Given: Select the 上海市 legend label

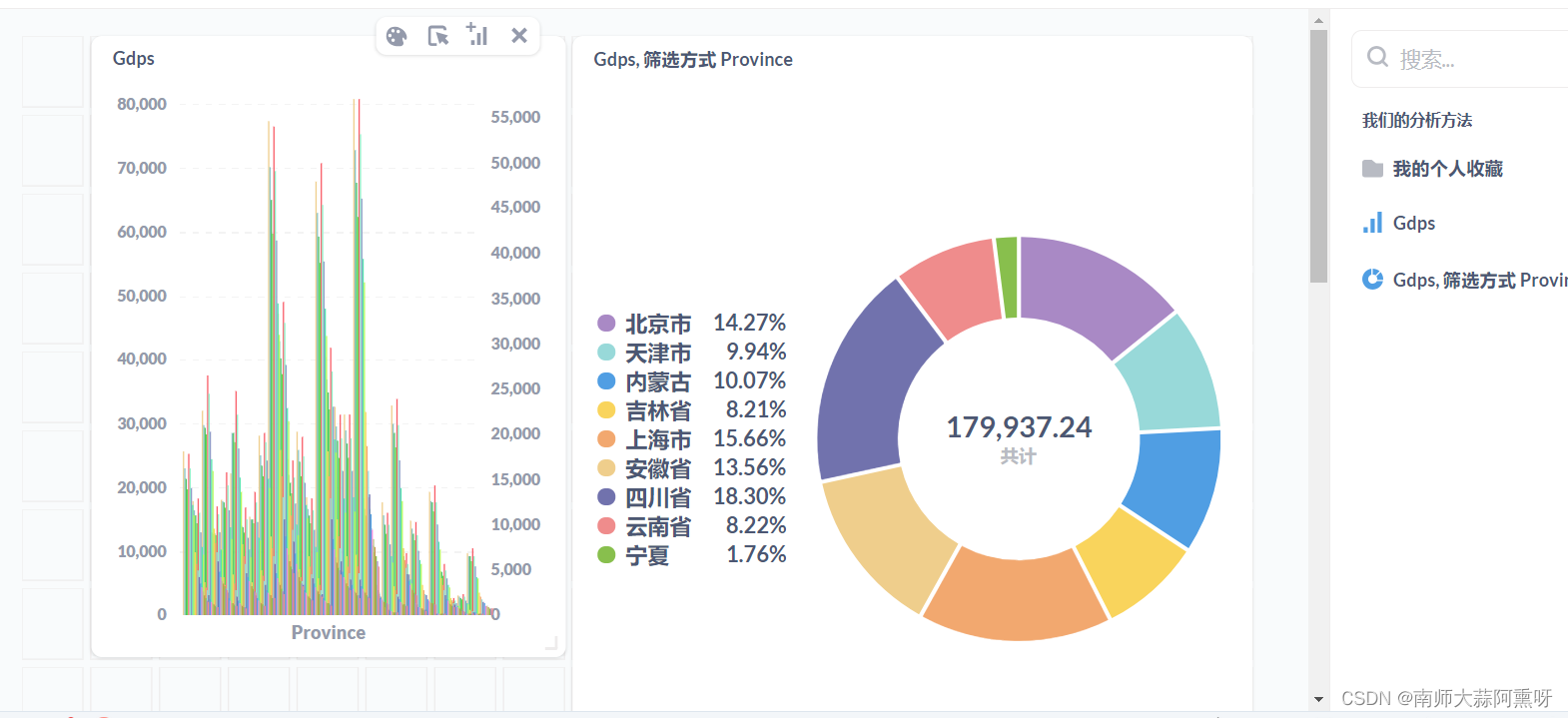Looking at the screenshot, I should point(658,439).
